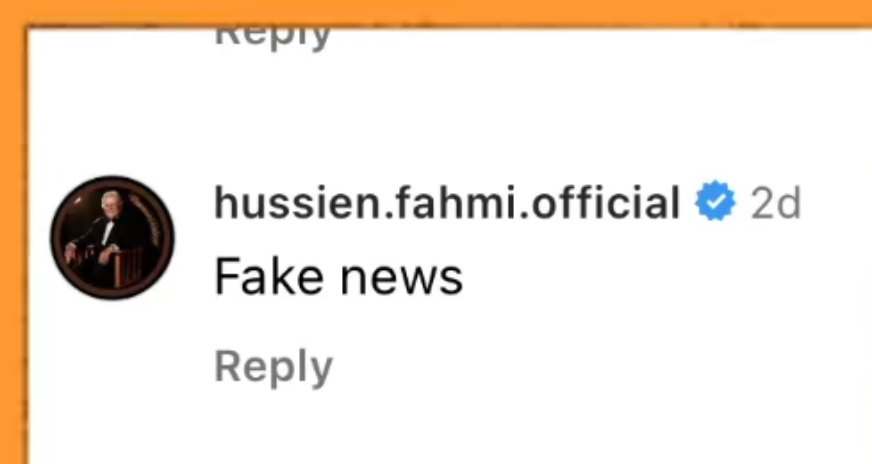Tap the checkmark badge beside the username
This screenshot has height=464, width=872.
click(x=715, y=201)
